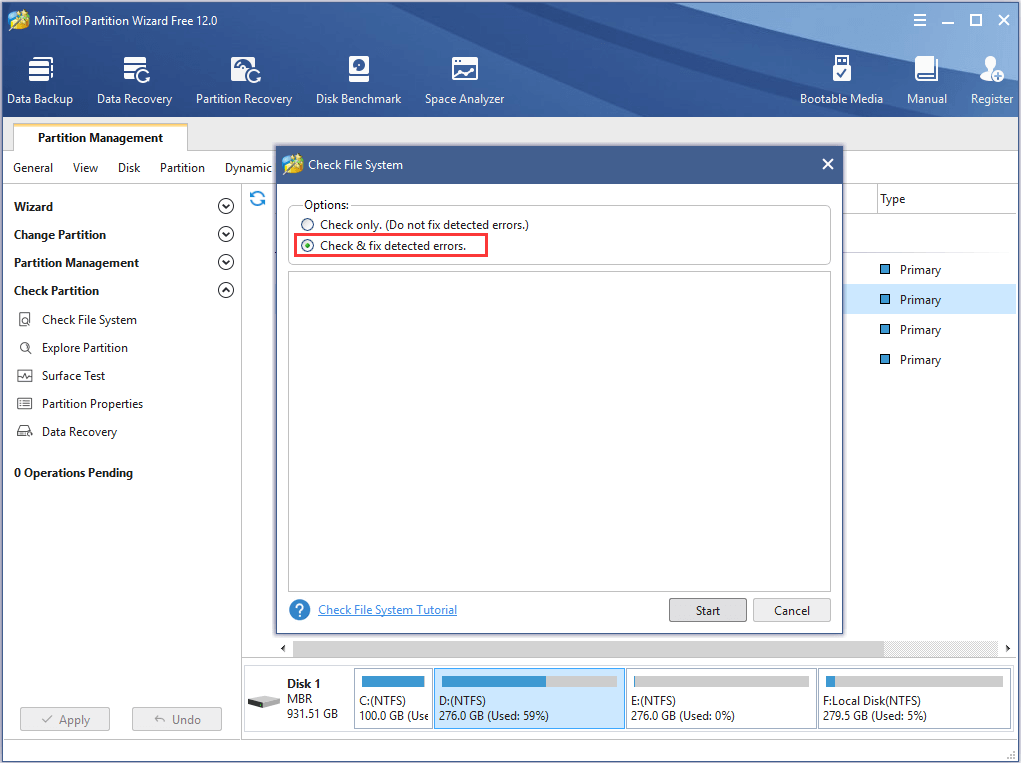Click the horizontal scrollbar right arrow

click(1008, 648)
